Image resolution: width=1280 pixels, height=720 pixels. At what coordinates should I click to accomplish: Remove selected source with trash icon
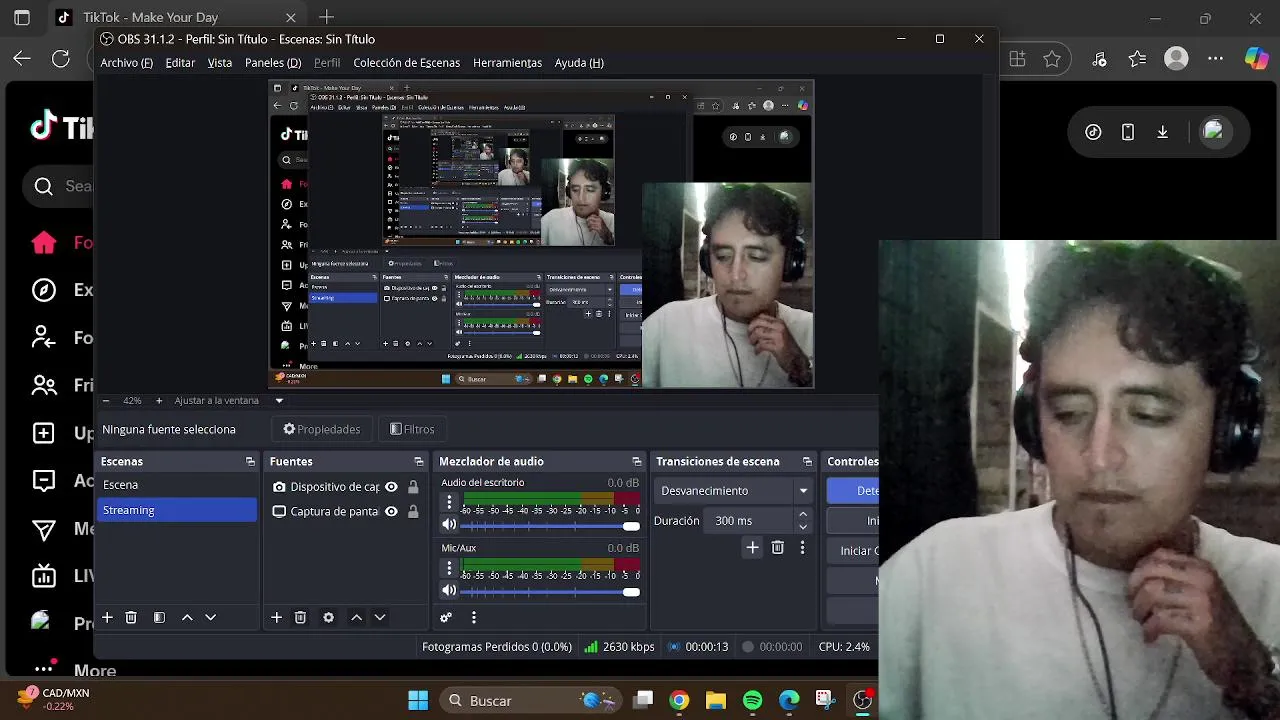pyautogui.click(x=300, y=618)
